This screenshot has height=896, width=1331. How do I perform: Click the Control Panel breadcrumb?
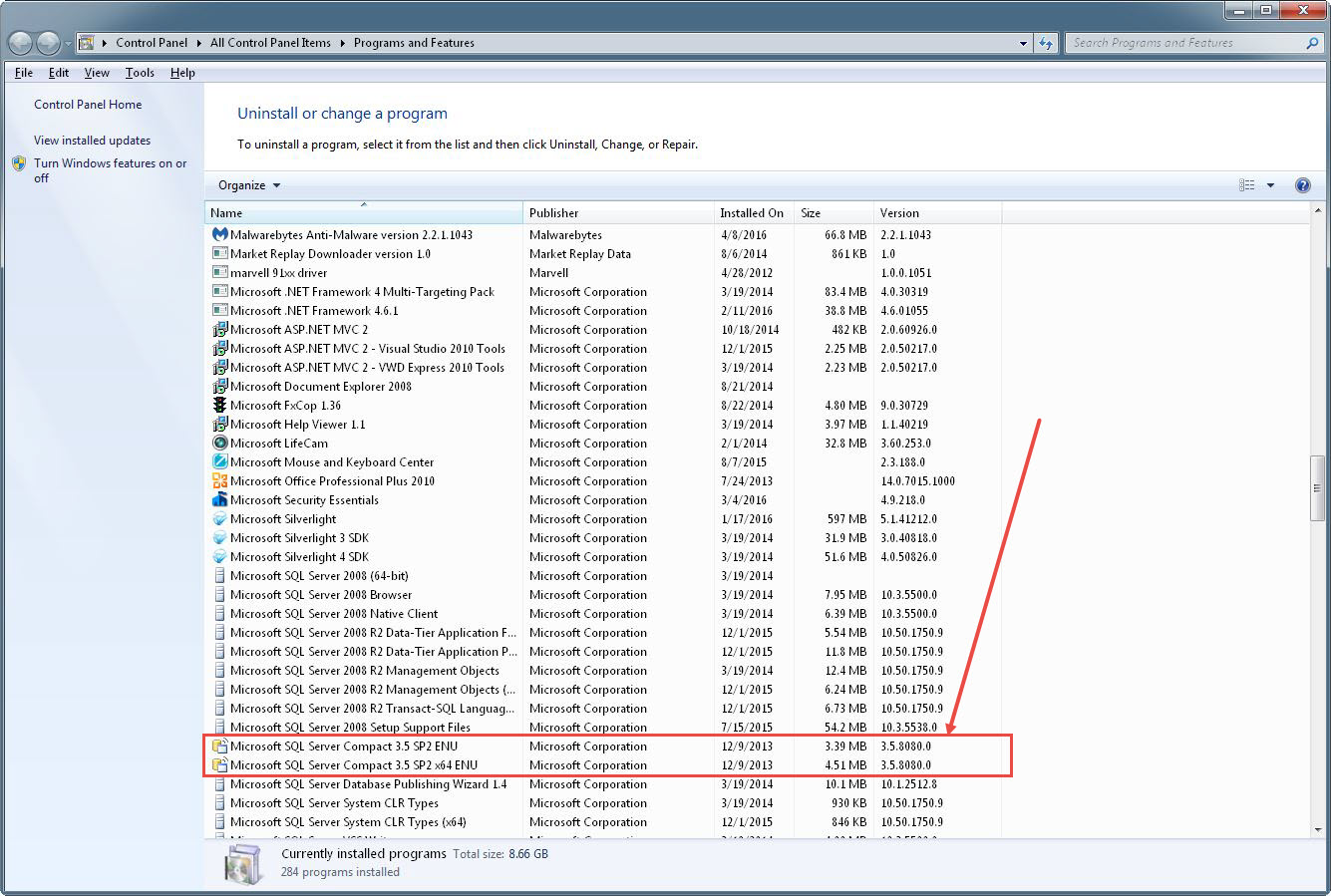(152, 43)
